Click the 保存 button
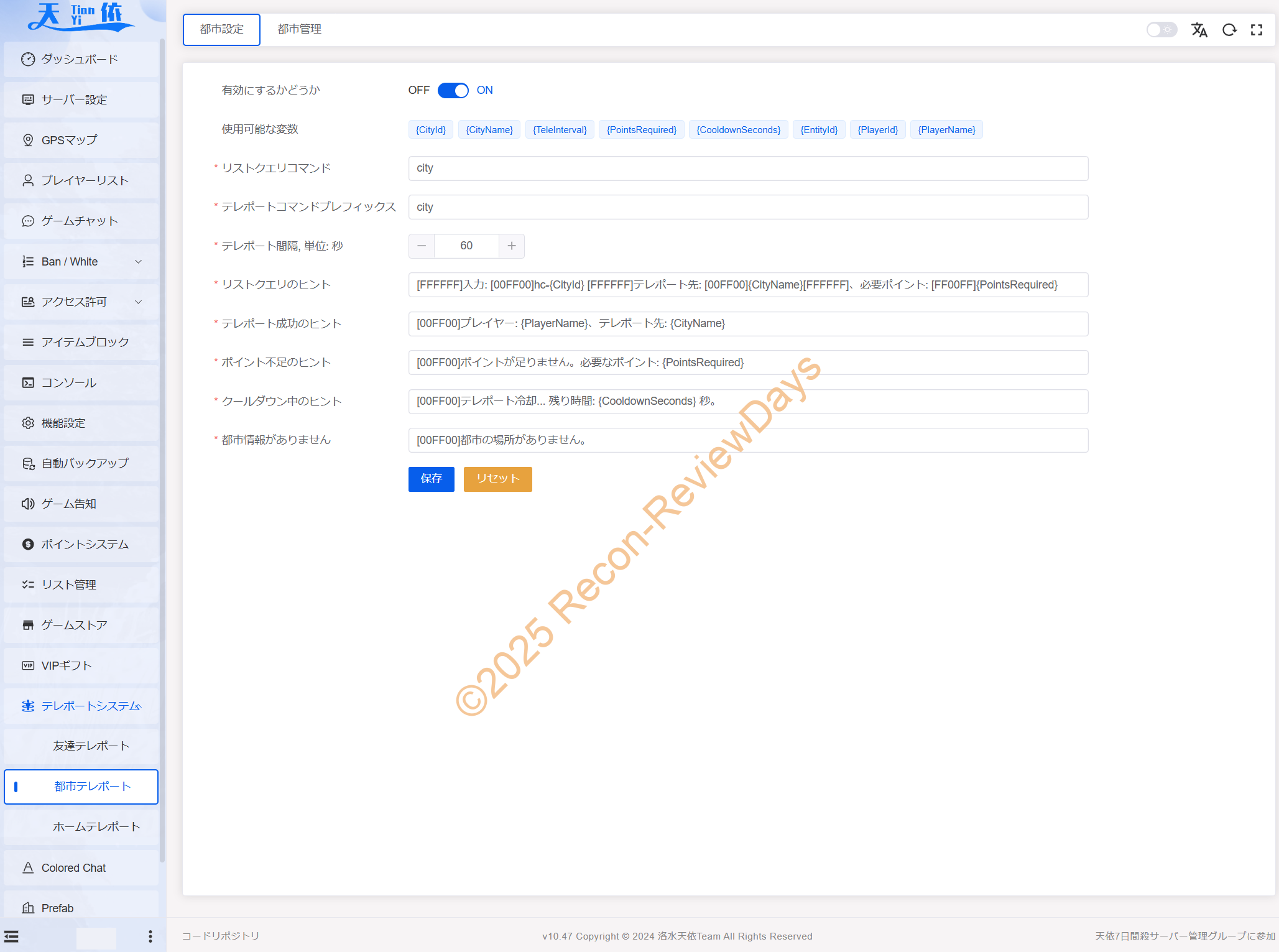 431,479
